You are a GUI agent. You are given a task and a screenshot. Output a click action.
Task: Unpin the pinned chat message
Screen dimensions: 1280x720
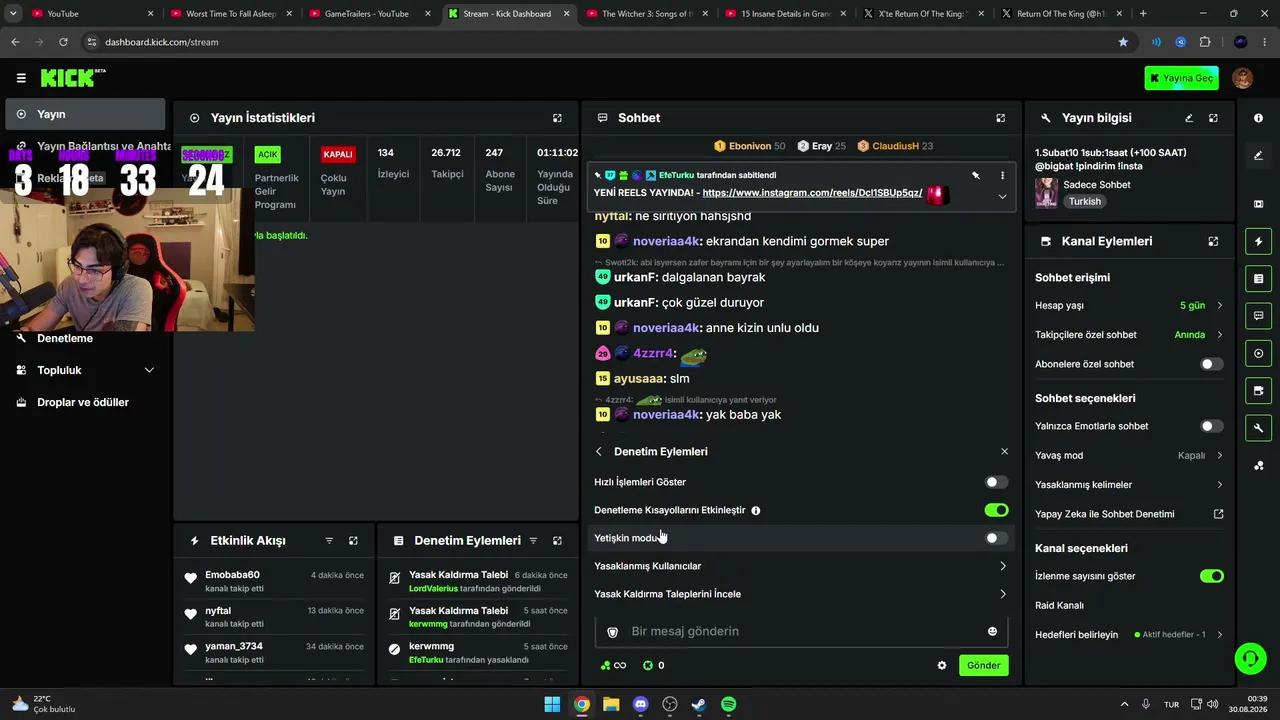coord(975,176)
